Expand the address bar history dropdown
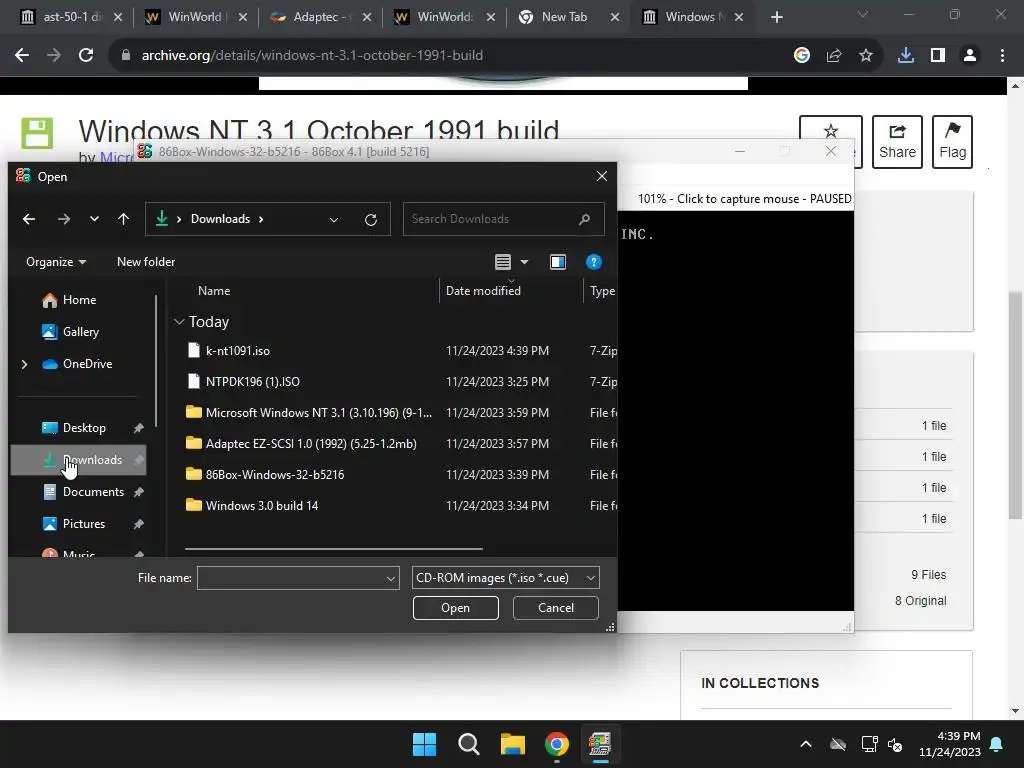Viewport: 1024px width, 768px height. (x=334, y=219)
